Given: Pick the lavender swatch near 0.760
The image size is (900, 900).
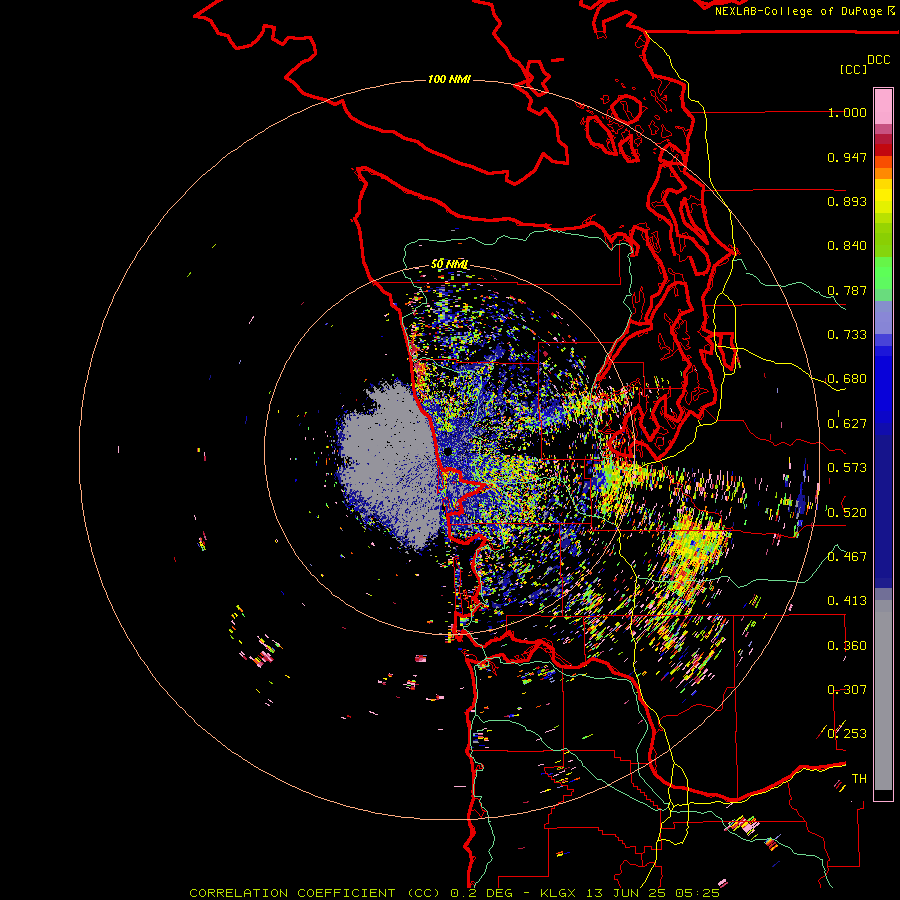Looking at the screenshot, I should [883, 317].
